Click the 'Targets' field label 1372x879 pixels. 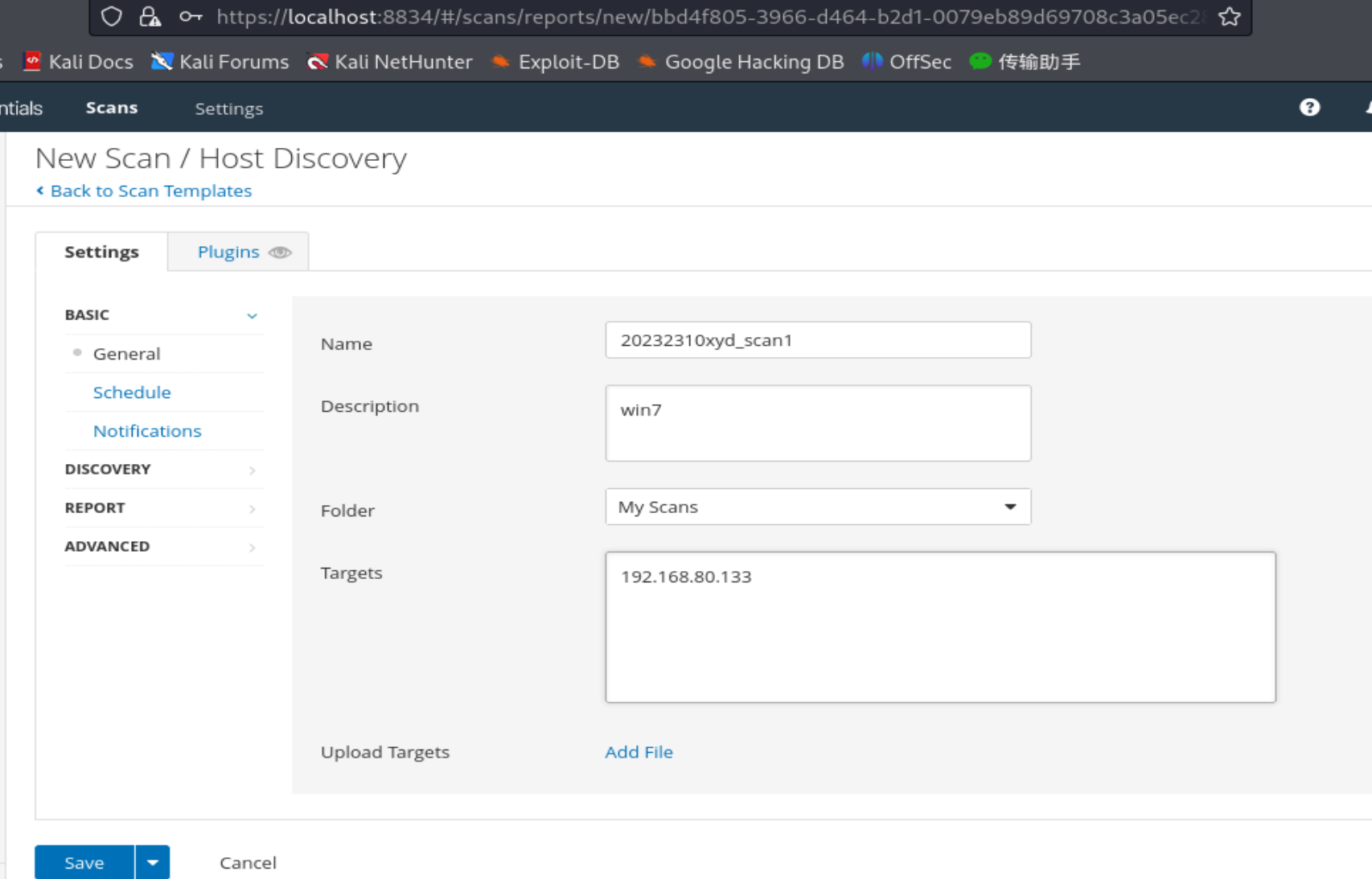pos(351,573)
